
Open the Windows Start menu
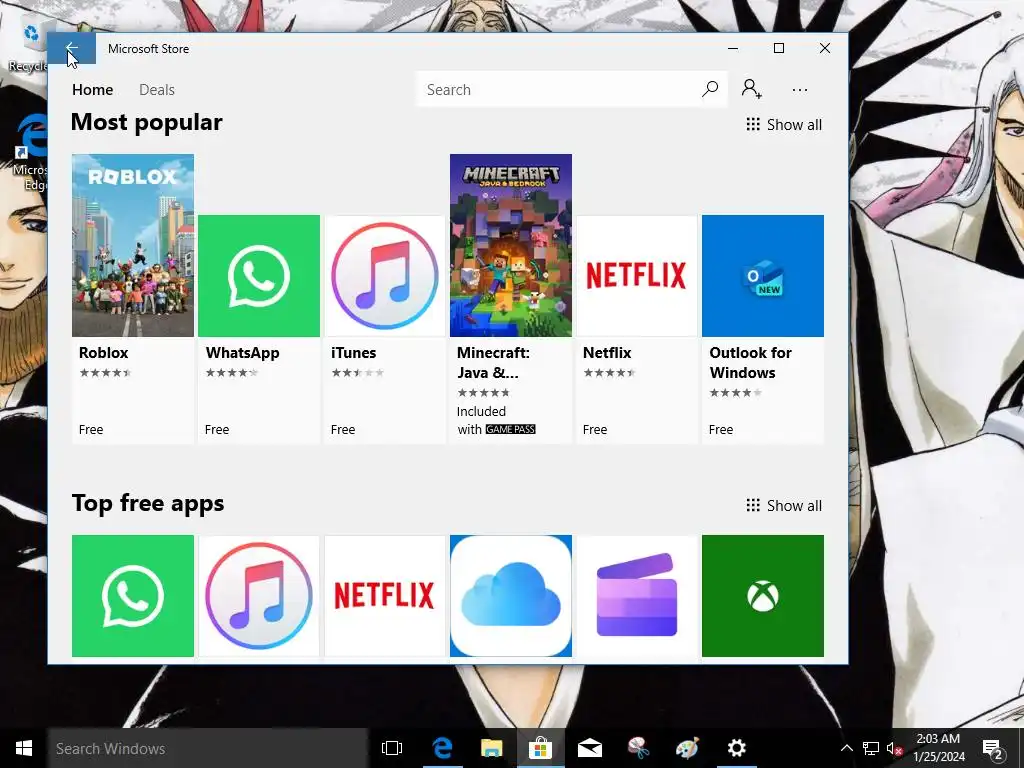coord(24,748)
